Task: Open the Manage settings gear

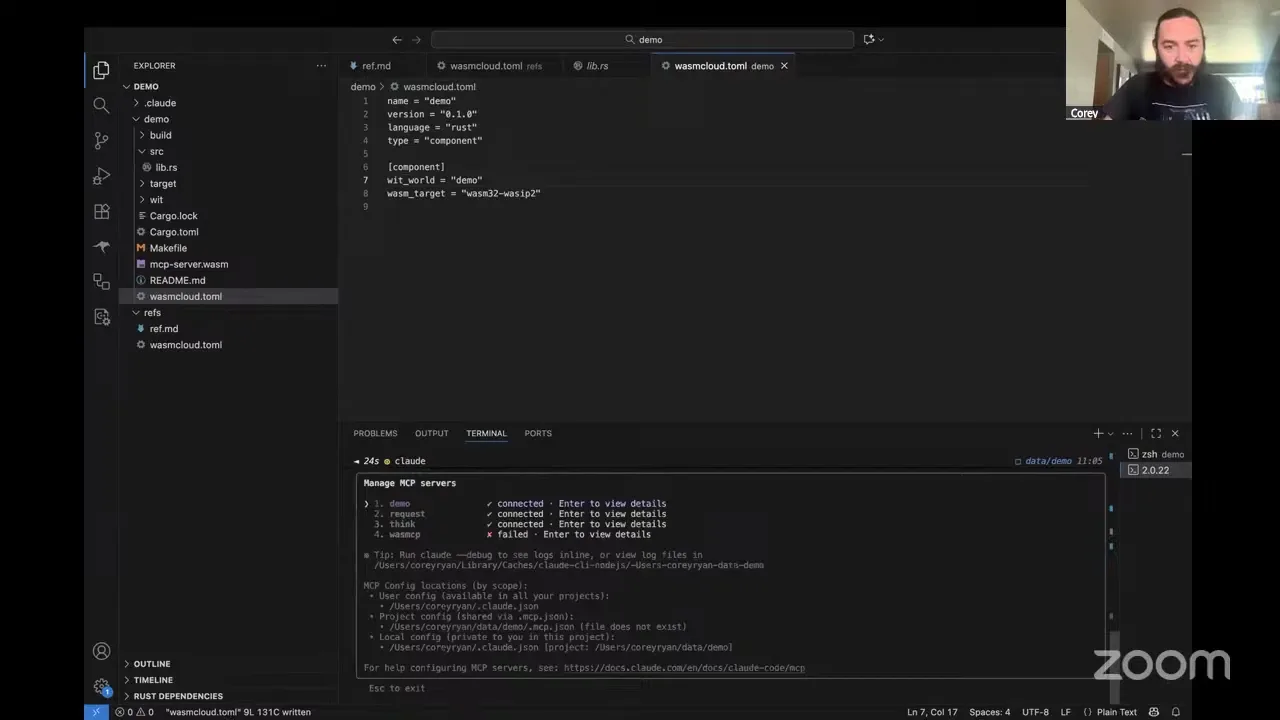Action: pyautogui.click(x=101, y=687)
